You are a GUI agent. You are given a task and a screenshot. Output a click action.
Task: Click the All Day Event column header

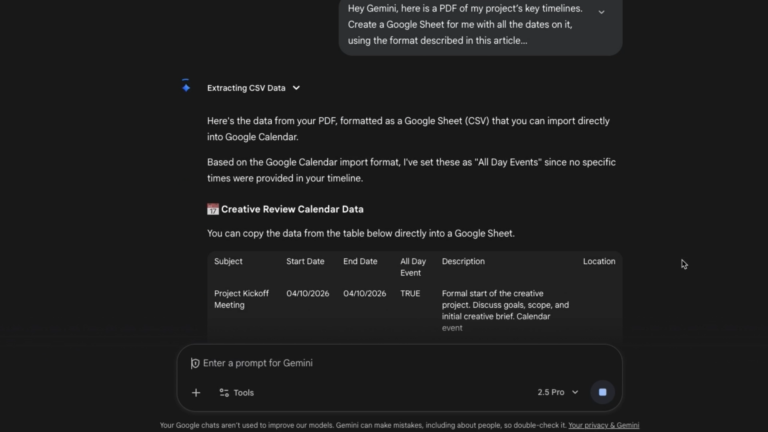(412, 267)
